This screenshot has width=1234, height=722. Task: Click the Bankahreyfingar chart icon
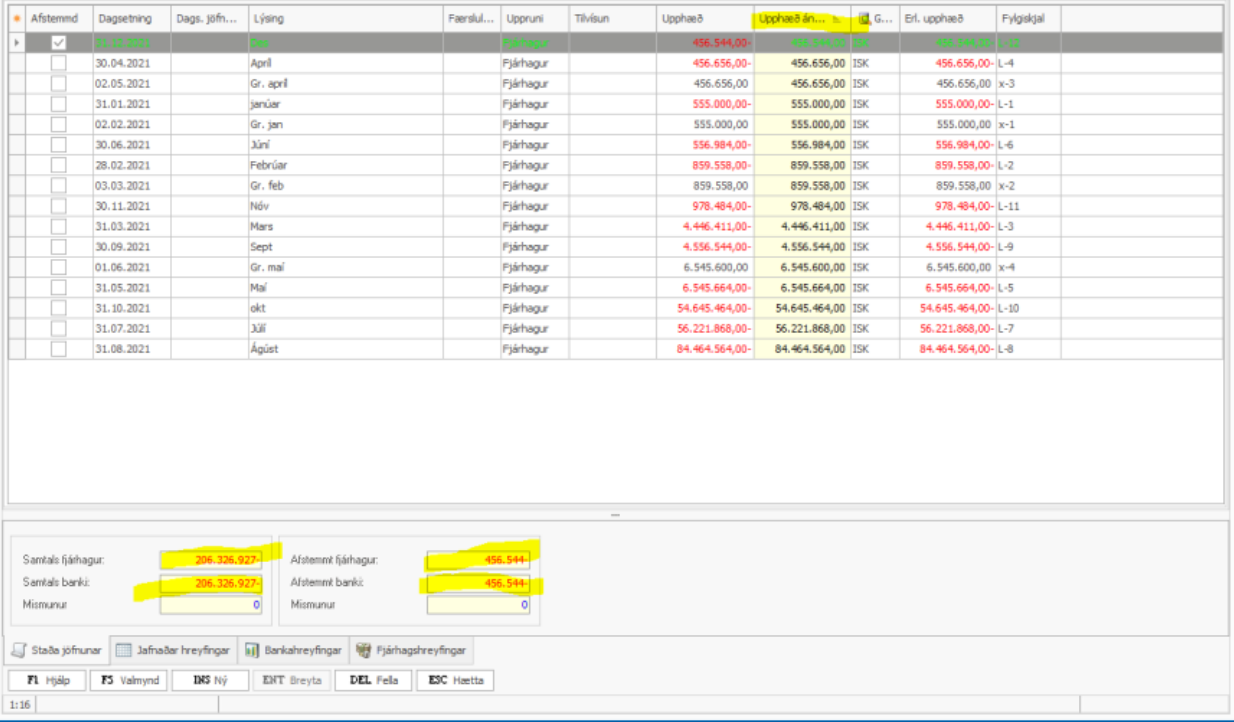(x=252, y=651)
